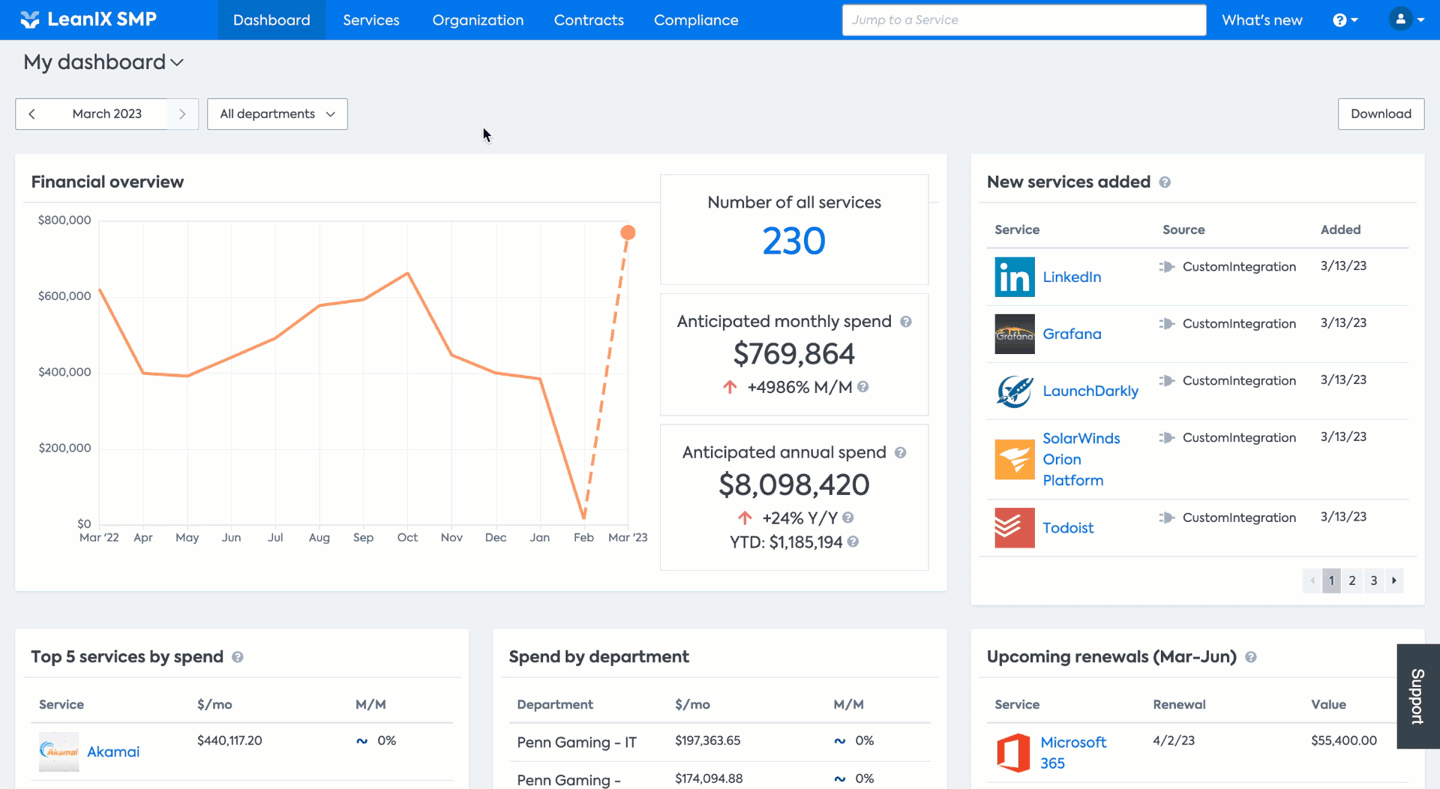
Task: Click the LeanIX SMP logo
Action: [x=88, y=20]
